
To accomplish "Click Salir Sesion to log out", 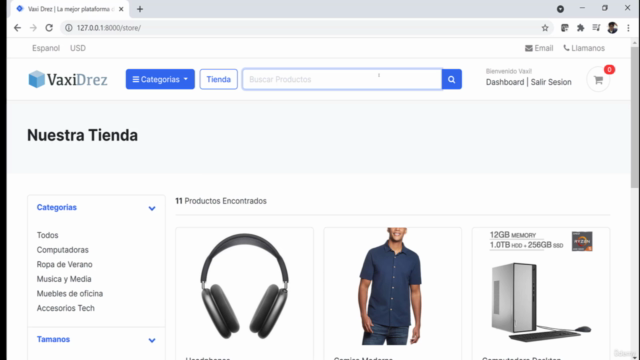I will [551, 82].
